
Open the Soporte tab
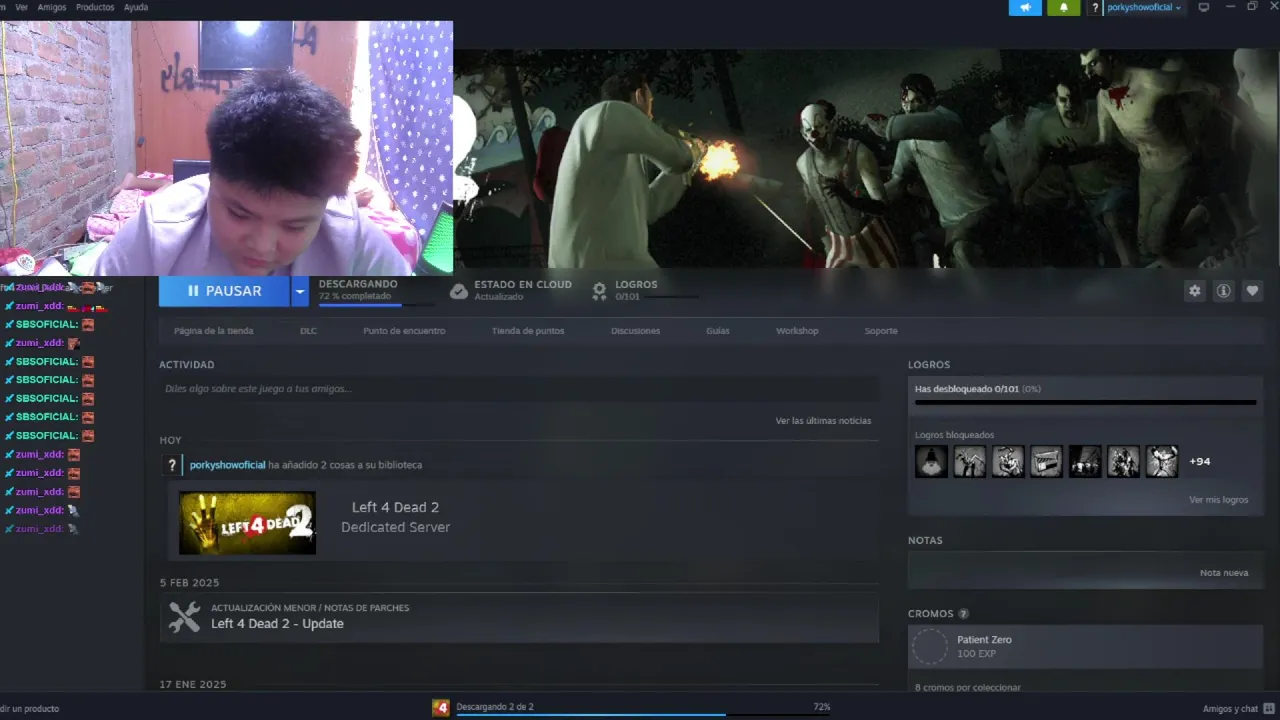click(881, 331)
